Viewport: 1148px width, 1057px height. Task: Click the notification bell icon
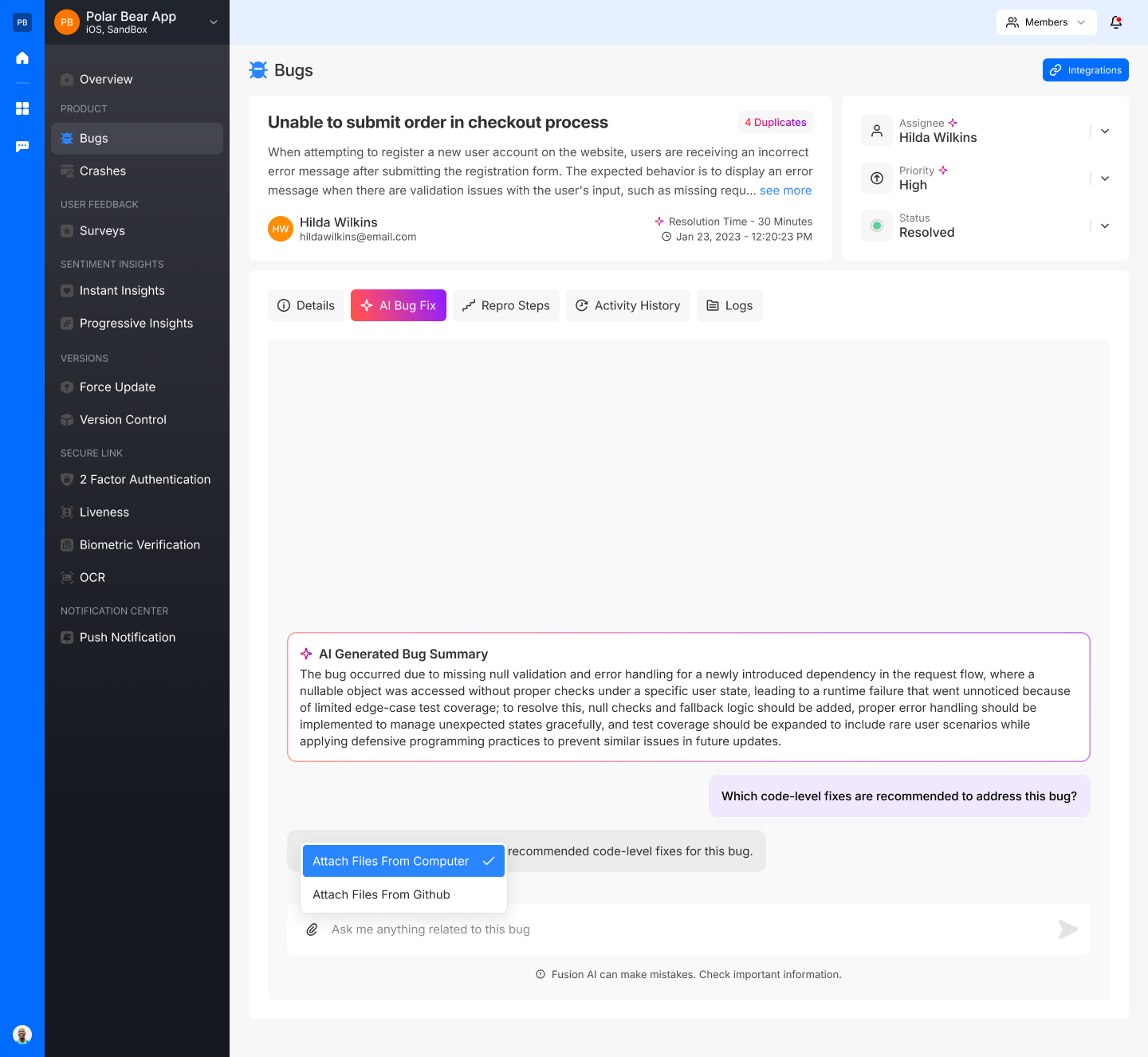(x=1116, y=22)
